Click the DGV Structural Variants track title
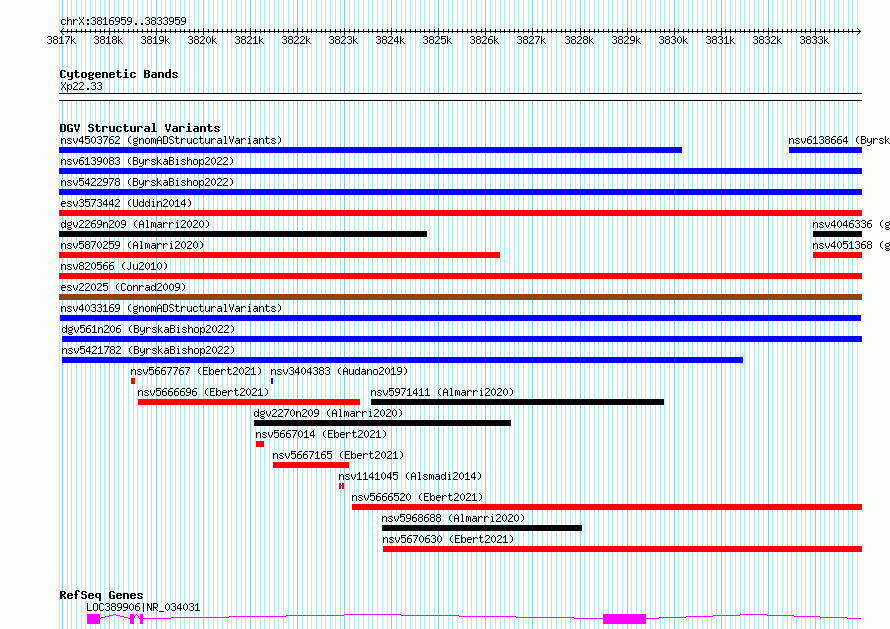 pos(140,128)
